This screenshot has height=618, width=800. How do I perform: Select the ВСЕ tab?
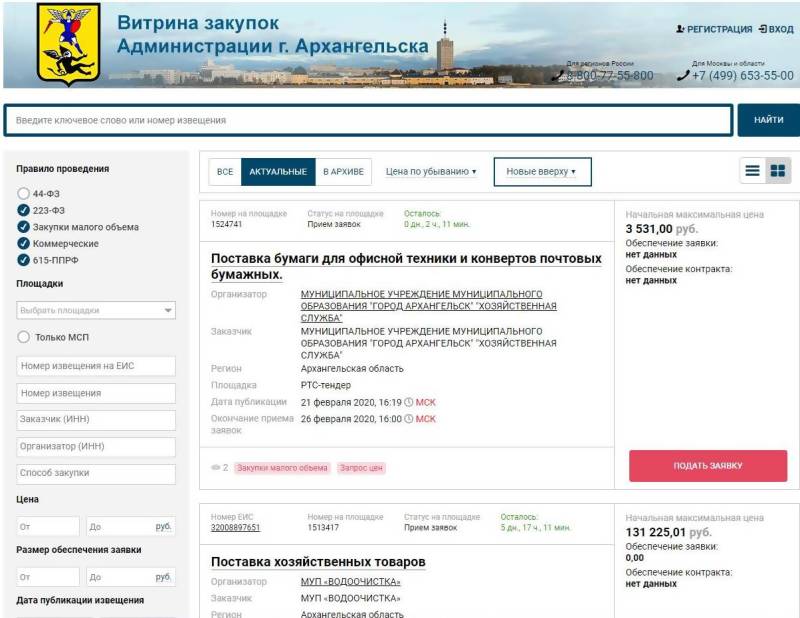coord(225,172)
